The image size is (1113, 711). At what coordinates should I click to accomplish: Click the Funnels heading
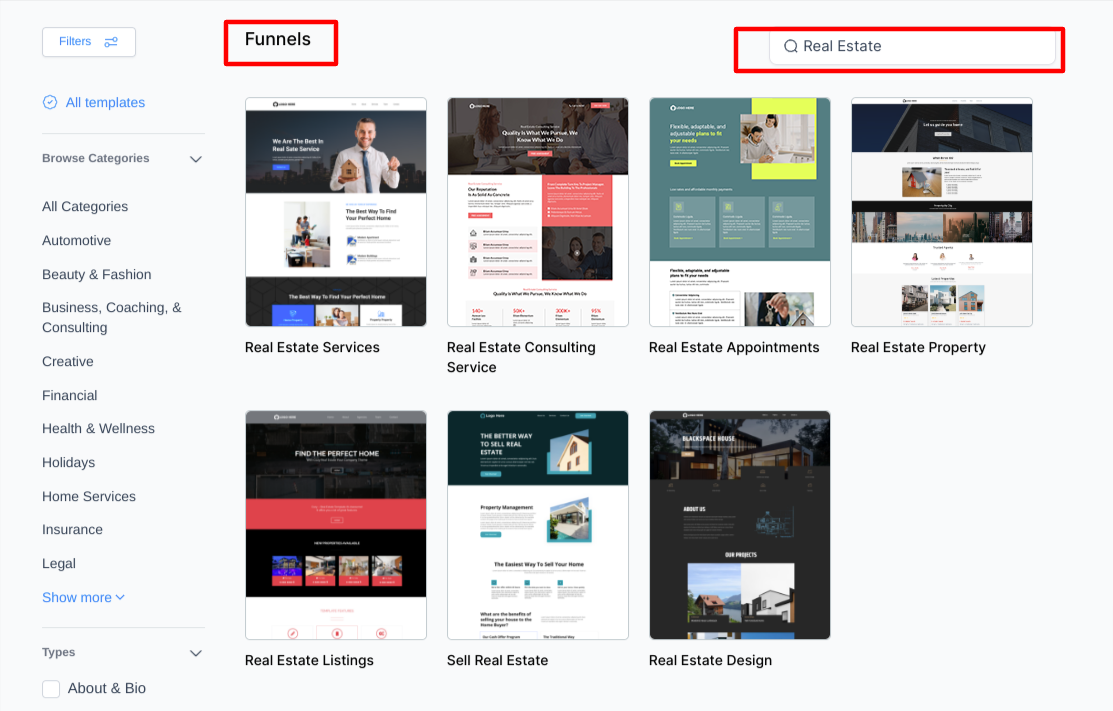pyautogui.click(x=278, y=40)
